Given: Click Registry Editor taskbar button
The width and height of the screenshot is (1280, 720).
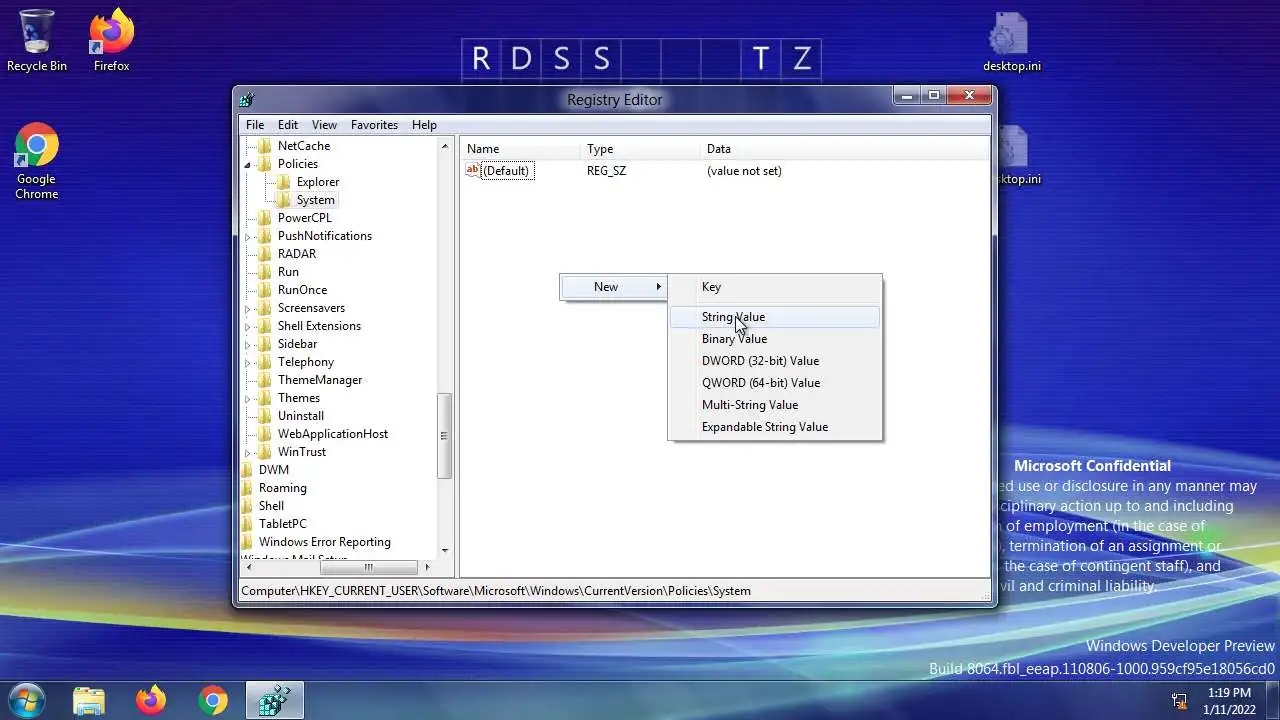Looking at the screenshot, I should point(275,700).
